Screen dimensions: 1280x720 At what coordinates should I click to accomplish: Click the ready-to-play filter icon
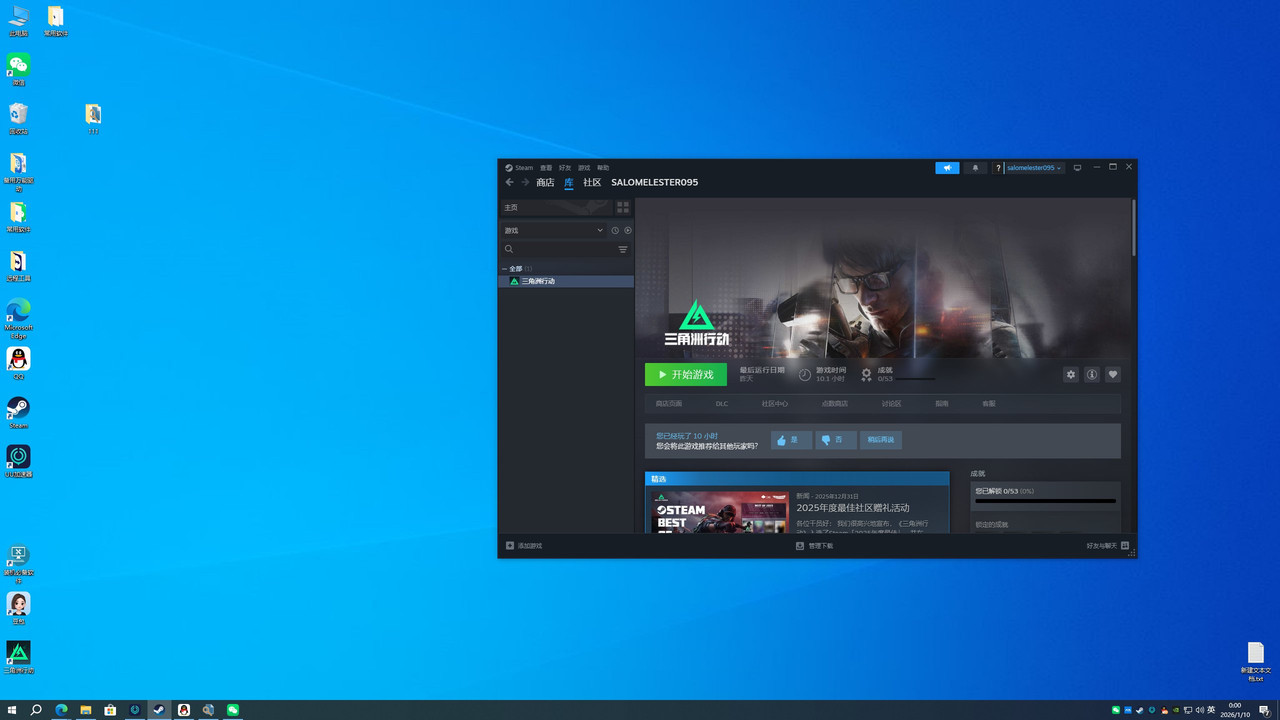[628, 230]
